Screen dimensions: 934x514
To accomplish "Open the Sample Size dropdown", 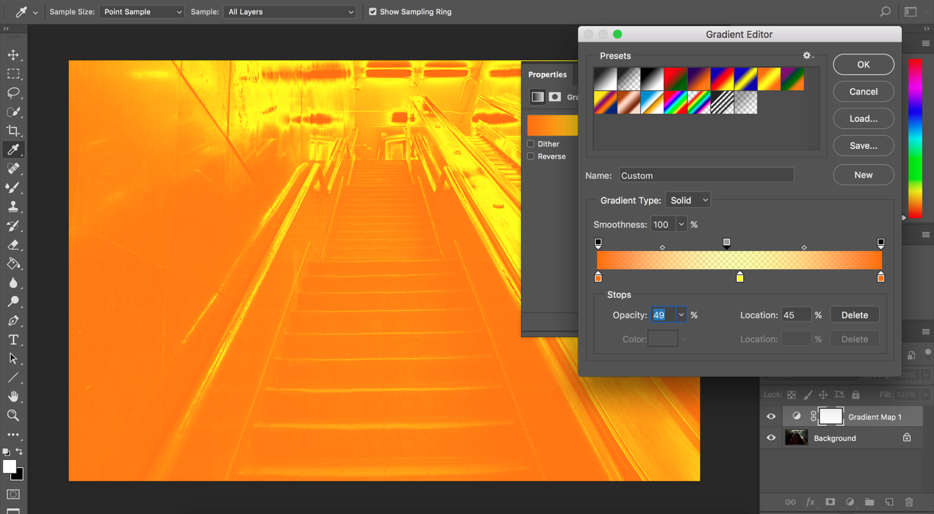I will 141,12.
